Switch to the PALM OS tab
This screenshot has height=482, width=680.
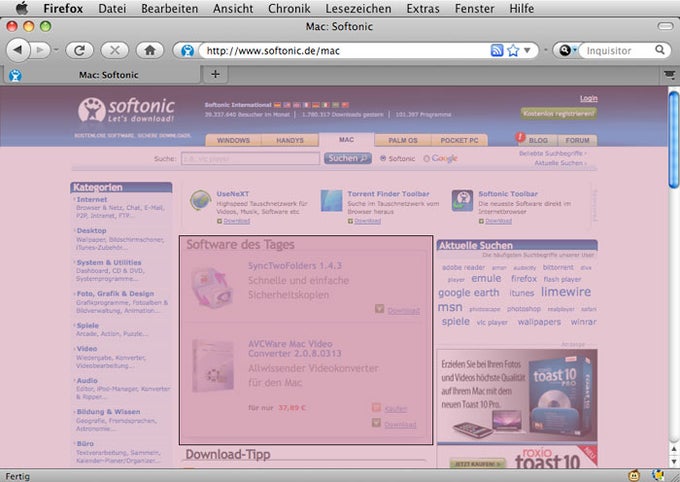click(x=403, y=140)
